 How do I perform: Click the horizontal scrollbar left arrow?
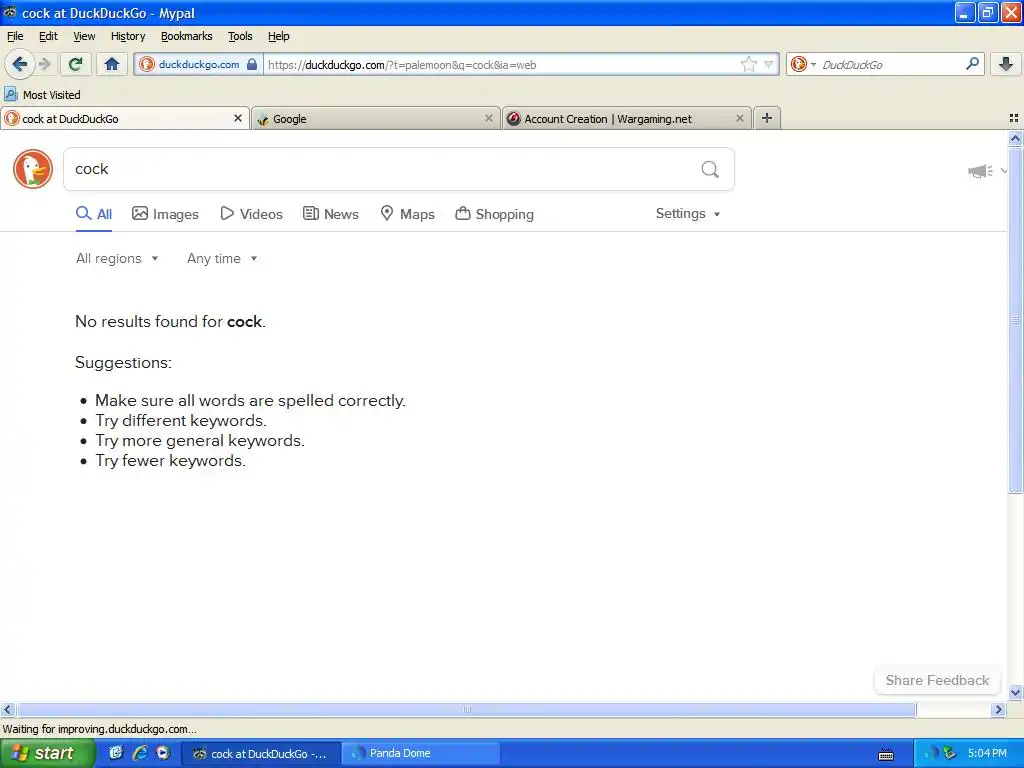[x=7, y=709]
